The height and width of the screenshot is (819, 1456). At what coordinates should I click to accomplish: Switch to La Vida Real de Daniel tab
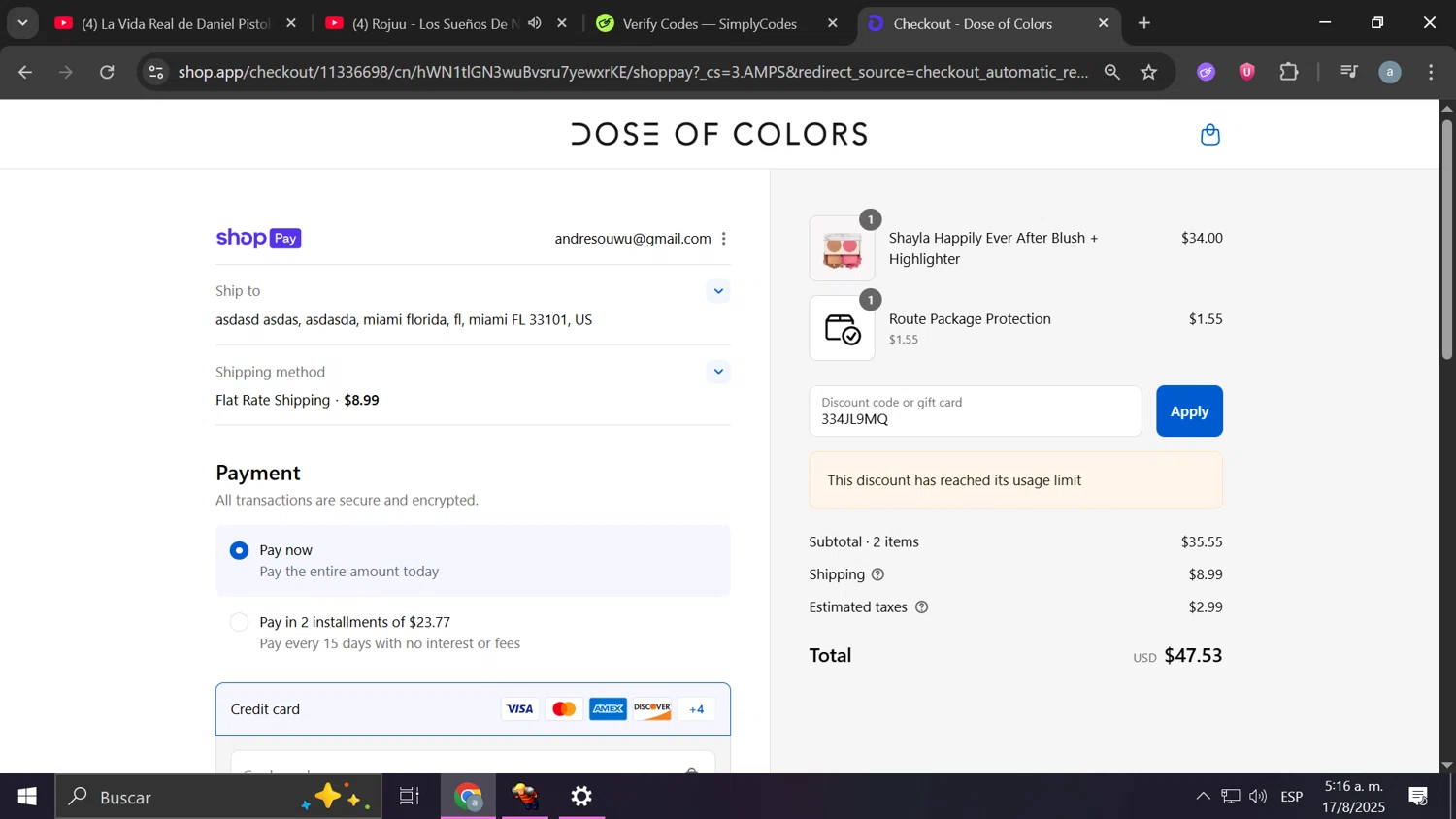coord(176,23)
